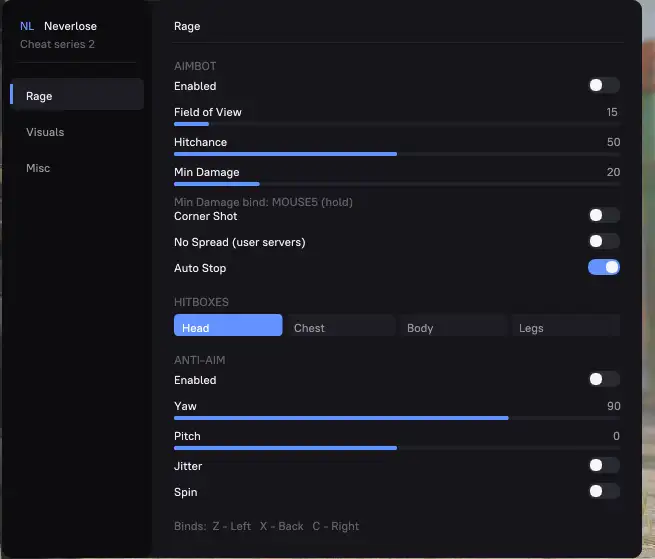The width and height of the screenshot is (655, 559).
Task: Enable No Spread (user servers)
Action: (x=604, y=241)
